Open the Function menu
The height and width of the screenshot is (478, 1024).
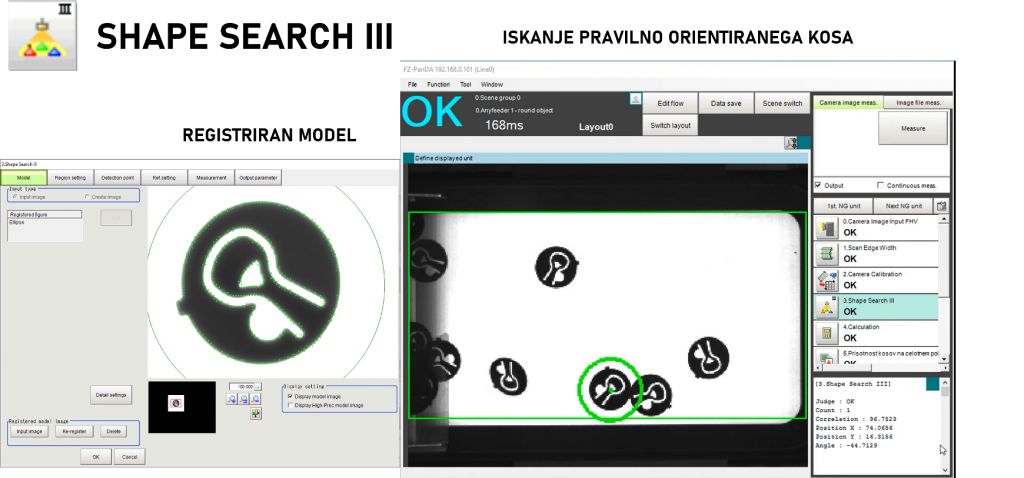click(438, 84)
